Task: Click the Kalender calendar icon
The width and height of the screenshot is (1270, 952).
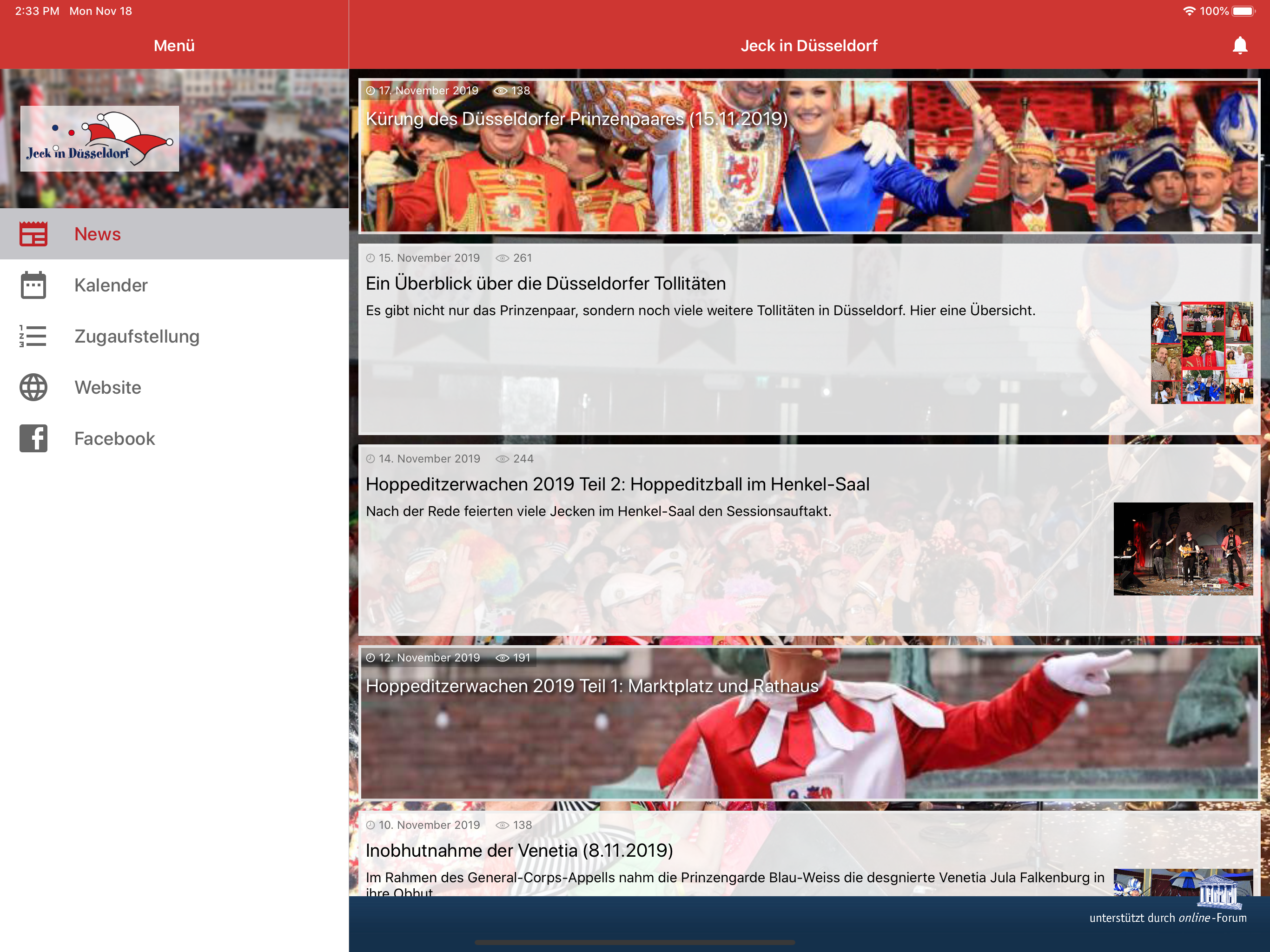Action: tap(33, 285)
